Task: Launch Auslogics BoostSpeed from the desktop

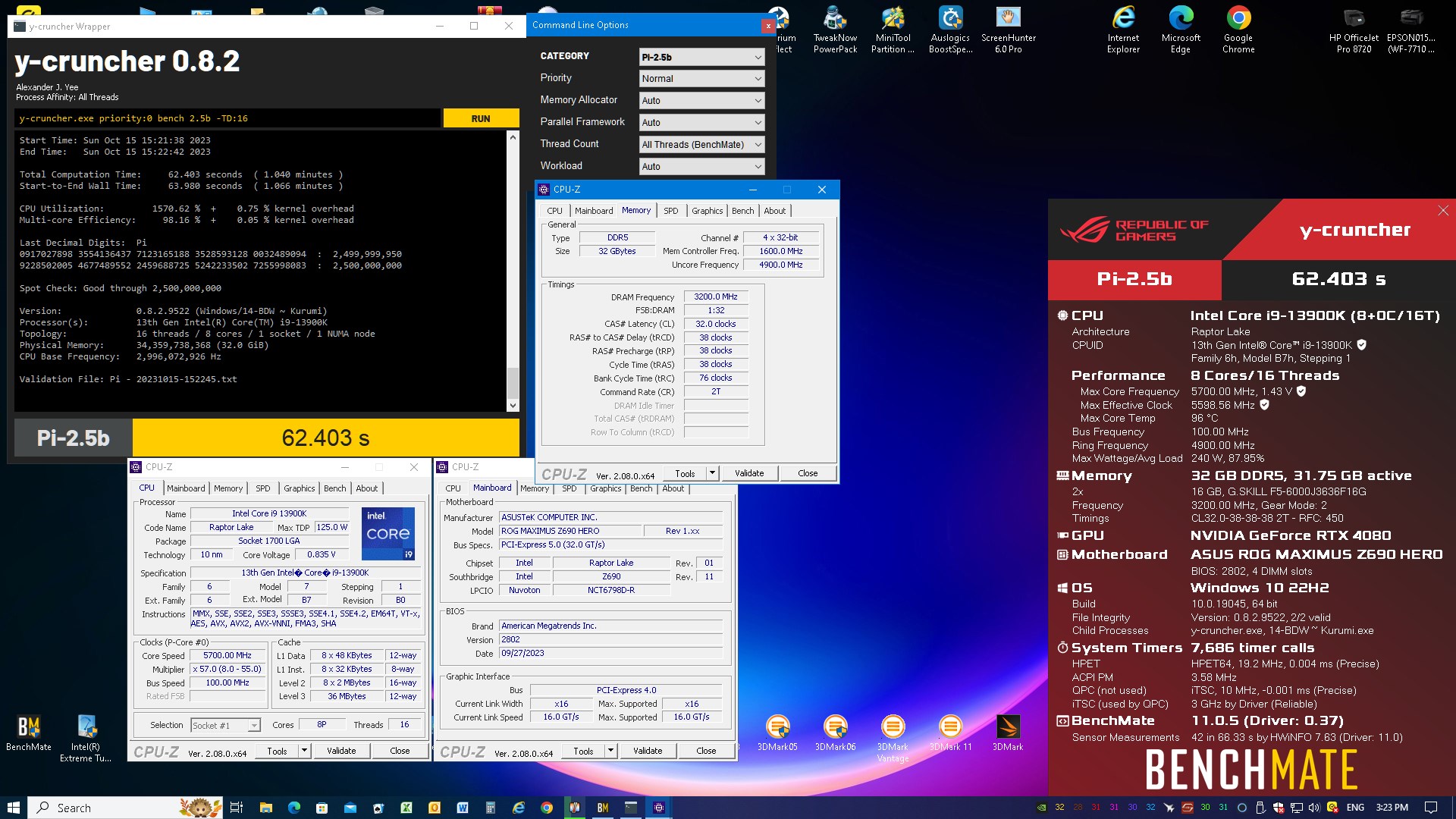Action: pyautogui.click(x=950, y=30)
